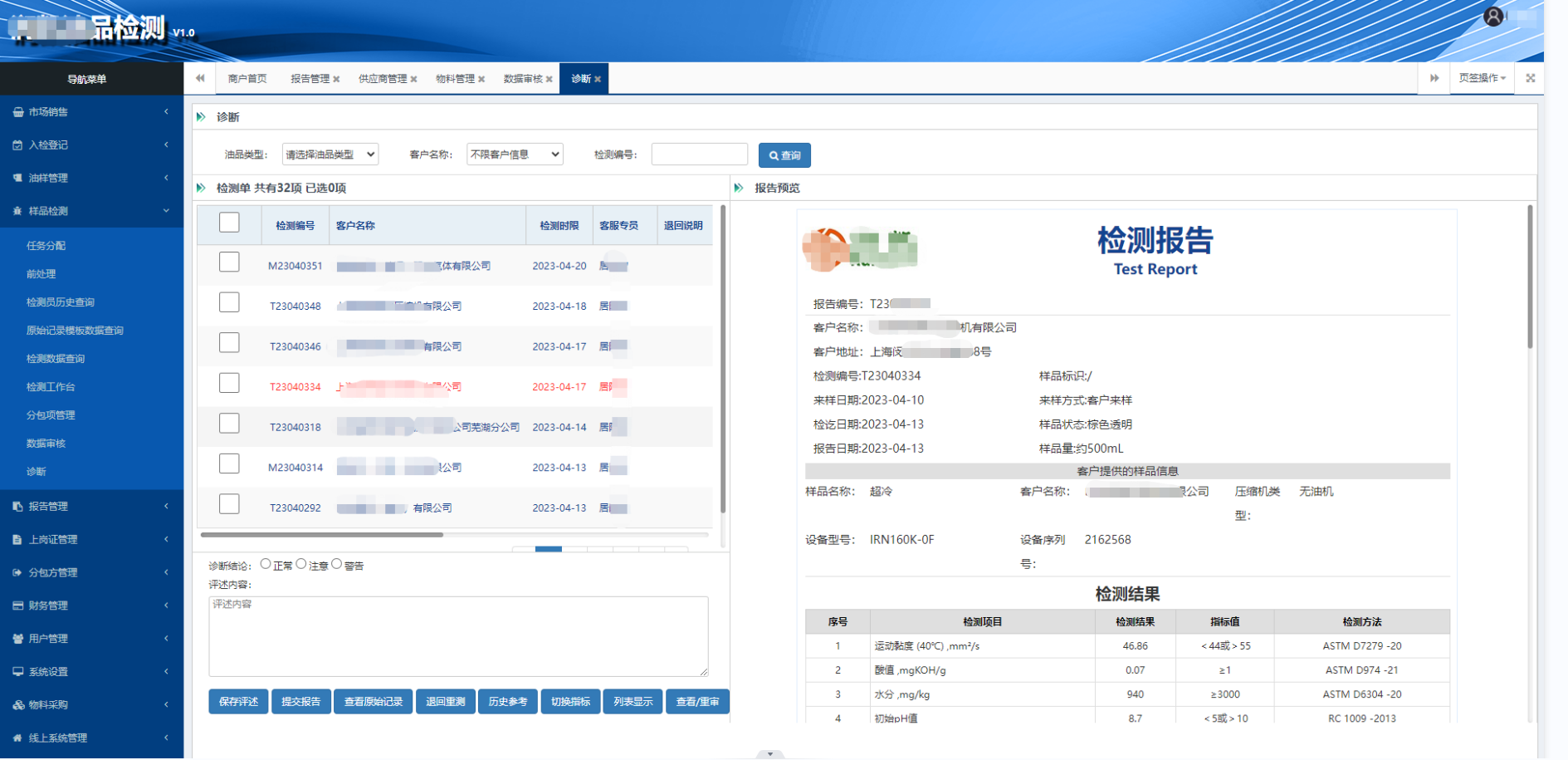The width and height of the screenshot is (1568, 760).
Task: Open 任务分配 in sidebar submenu
Action: coord(46,246)
